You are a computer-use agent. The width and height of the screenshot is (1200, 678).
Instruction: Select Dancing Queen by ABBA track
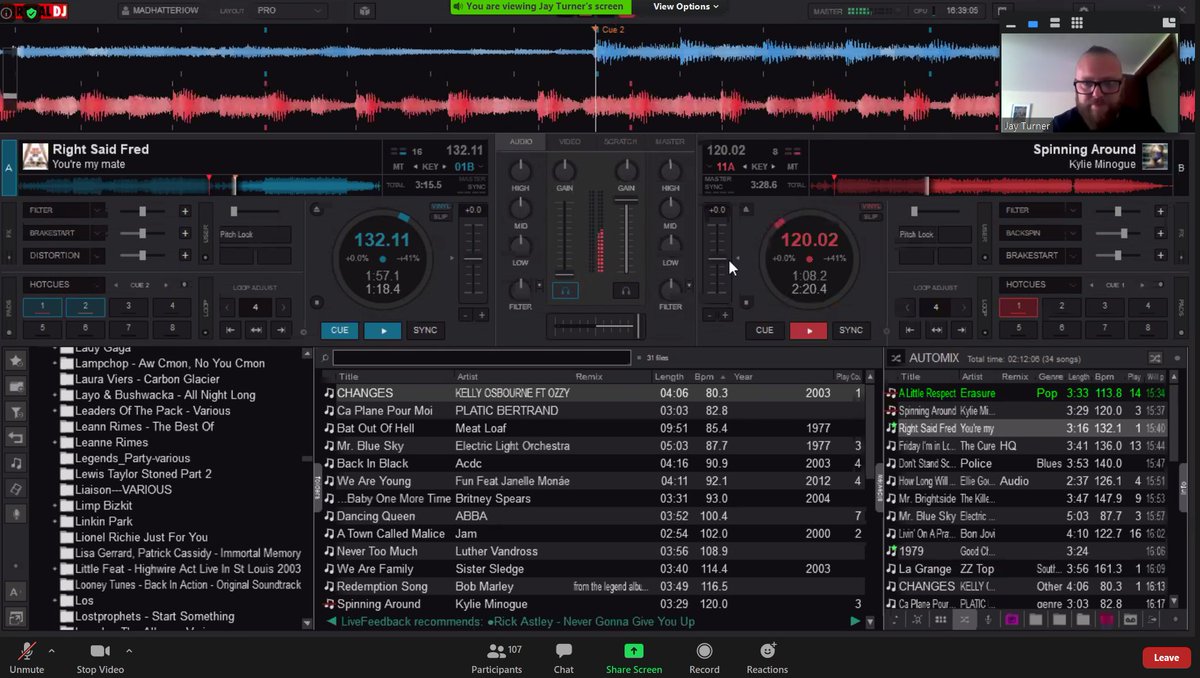(593, 516)
